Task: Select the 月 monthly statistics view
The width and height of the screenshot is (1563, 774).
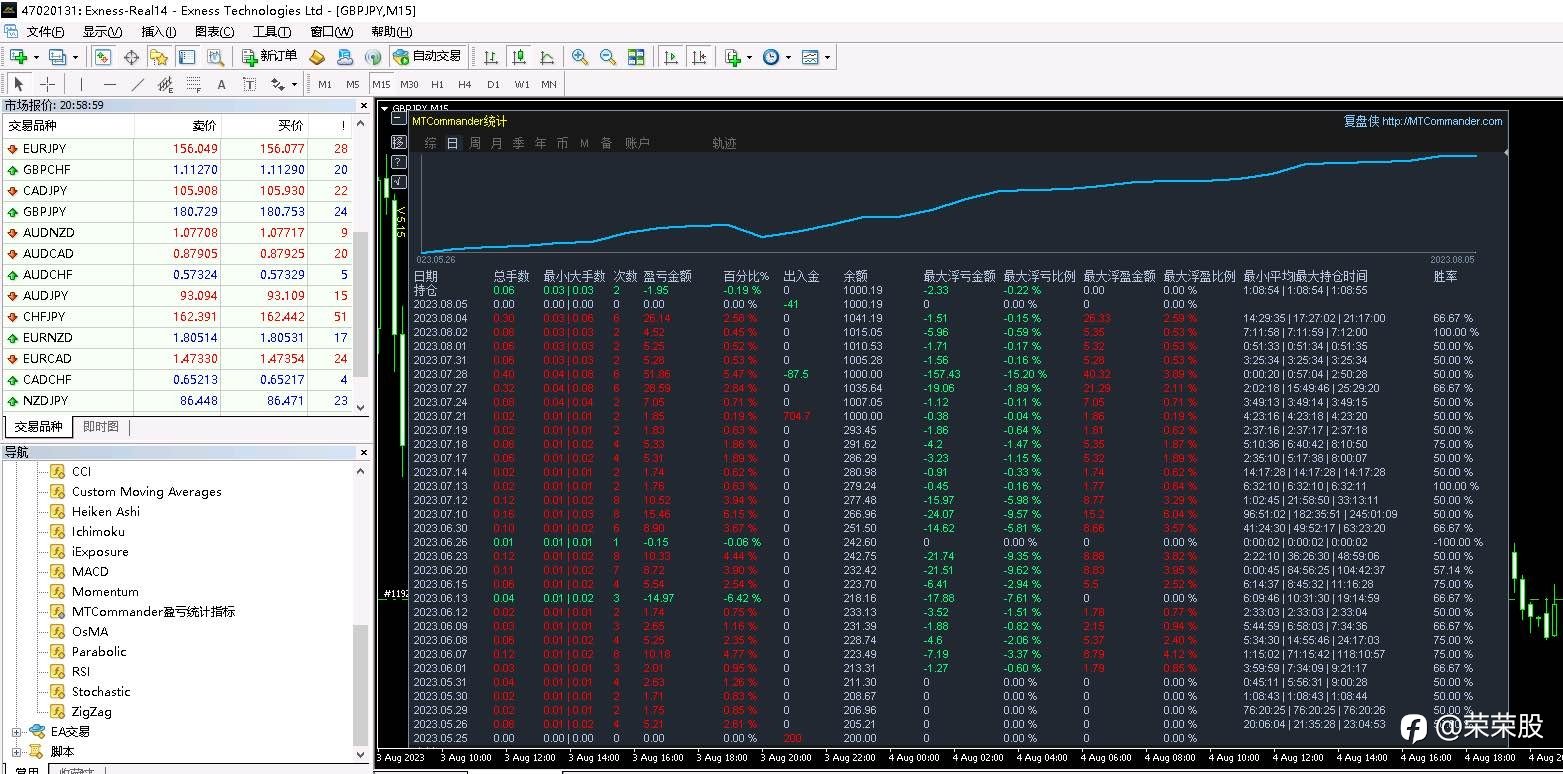Action: pos(496,143)
